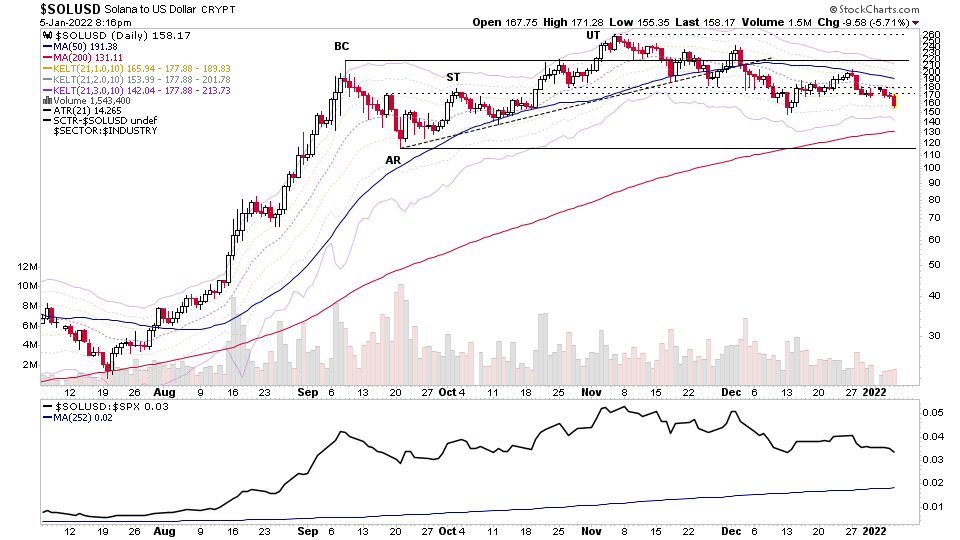Viewport: 960px width, 540px height.
Task: Click the 12M volume axis label
Action: click(28, 266)
